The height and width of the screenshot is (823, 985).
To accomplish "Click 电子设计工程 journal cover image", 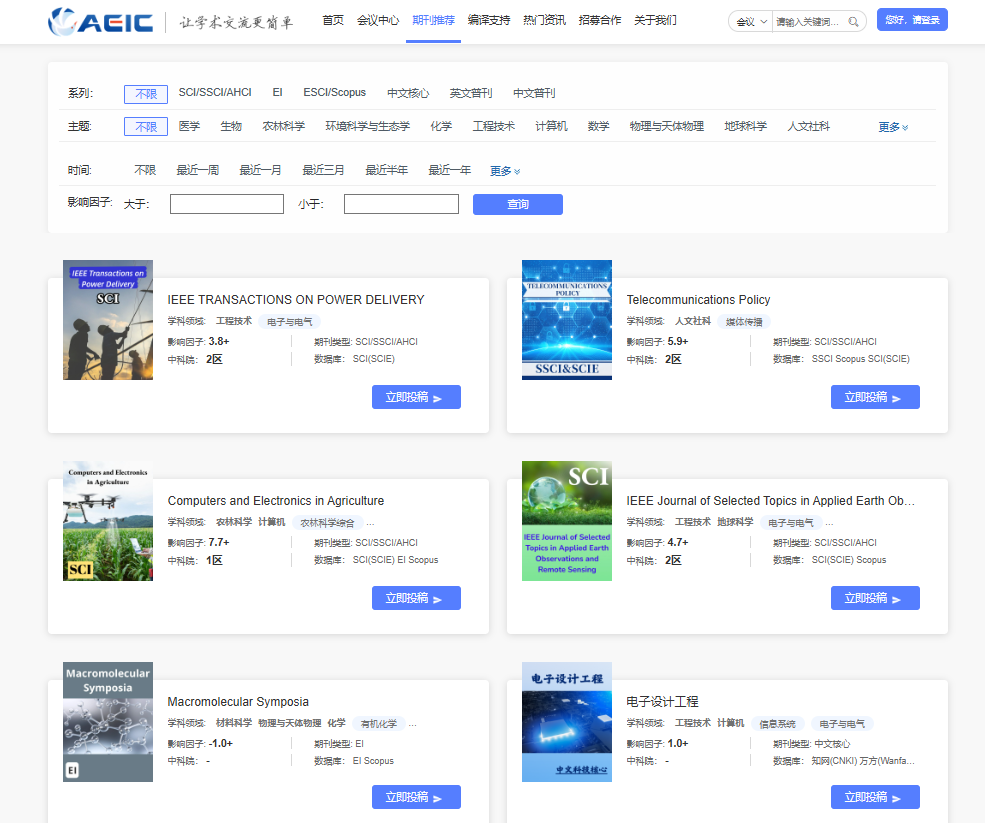I will point(567,721).
